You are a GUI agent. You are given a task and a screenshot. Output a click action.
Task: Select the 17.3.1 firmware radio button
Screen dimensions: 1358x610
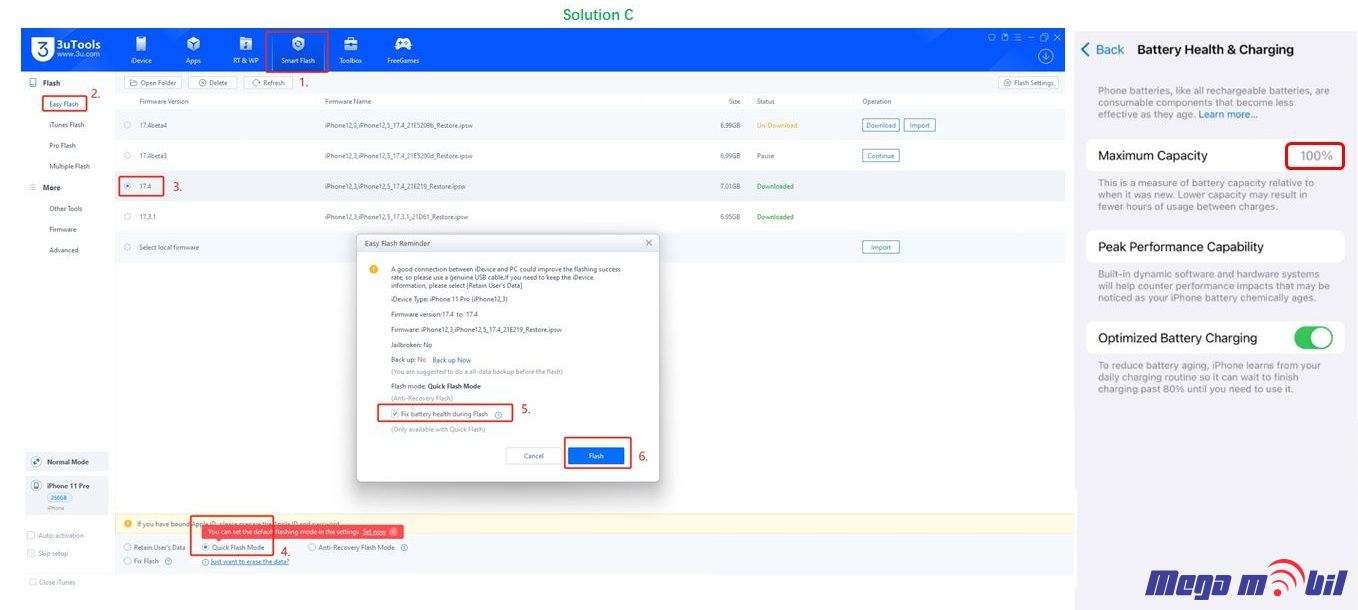127,216
